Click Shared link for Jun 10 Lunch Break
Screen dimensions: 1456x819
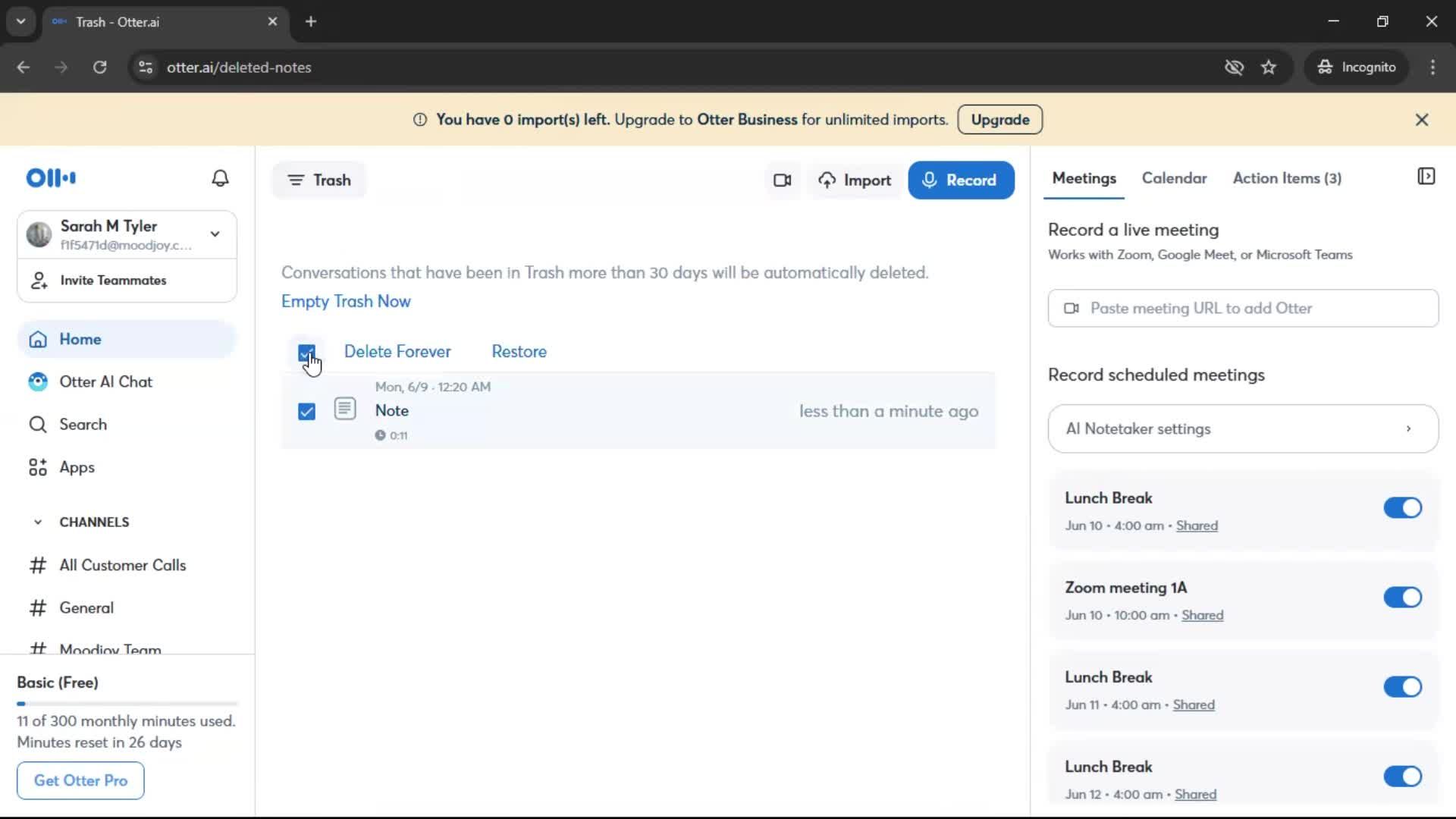point(1197,526)
